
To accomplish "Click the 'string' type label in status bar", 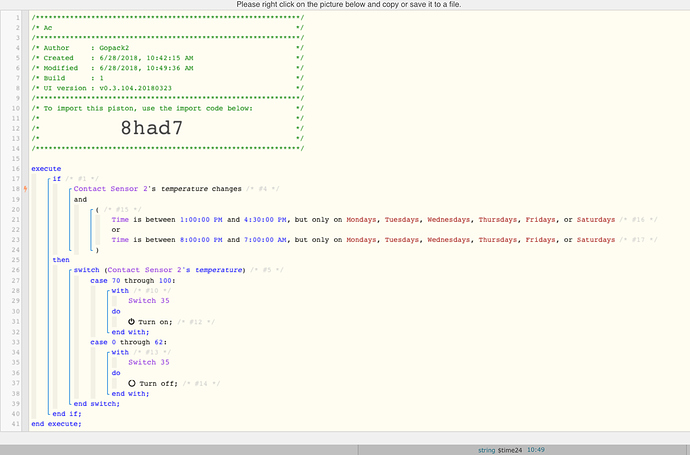I will click(x=487, y=450).
